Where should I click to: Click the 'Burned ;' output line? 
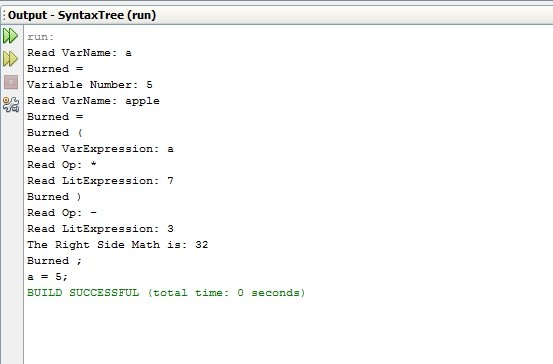[54, 261]
